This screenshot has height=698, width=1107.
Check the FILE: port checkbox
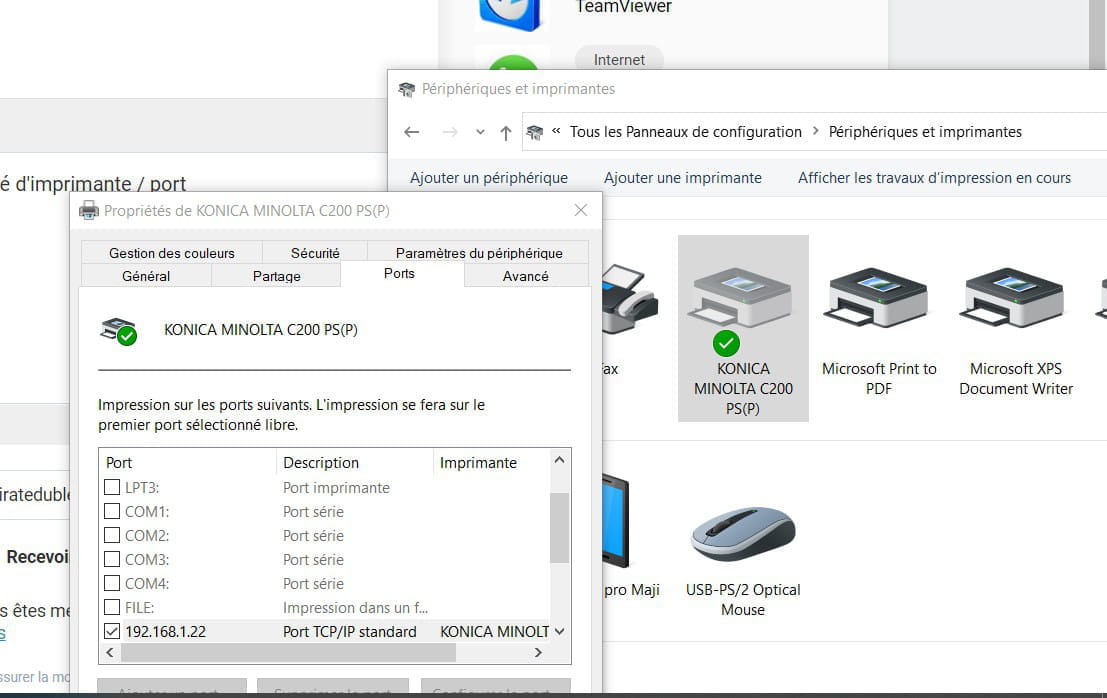click(x=112, y=607)
